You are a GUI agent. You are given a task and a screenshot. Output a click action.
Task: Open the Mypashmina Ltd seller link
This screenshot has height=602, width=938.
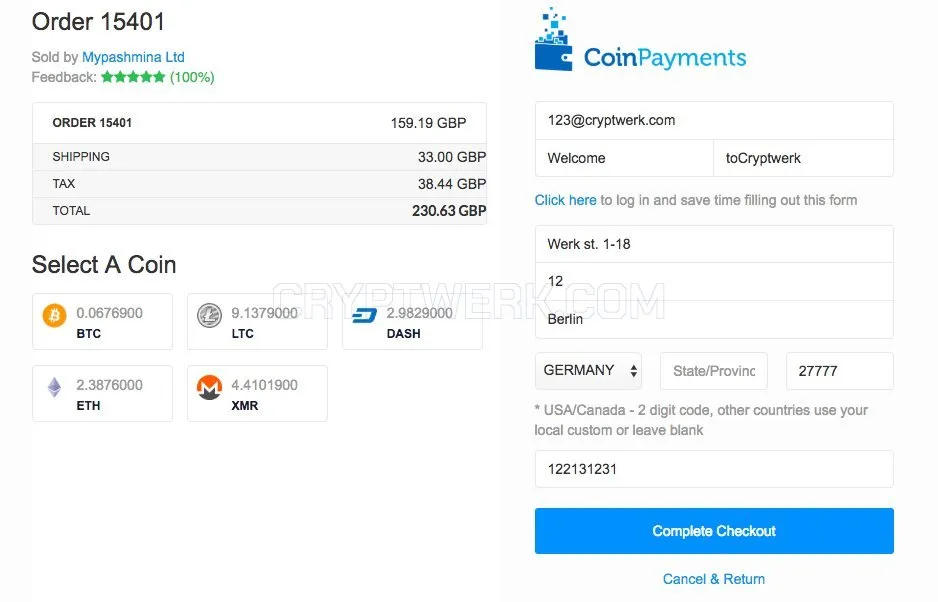point(133,57)
